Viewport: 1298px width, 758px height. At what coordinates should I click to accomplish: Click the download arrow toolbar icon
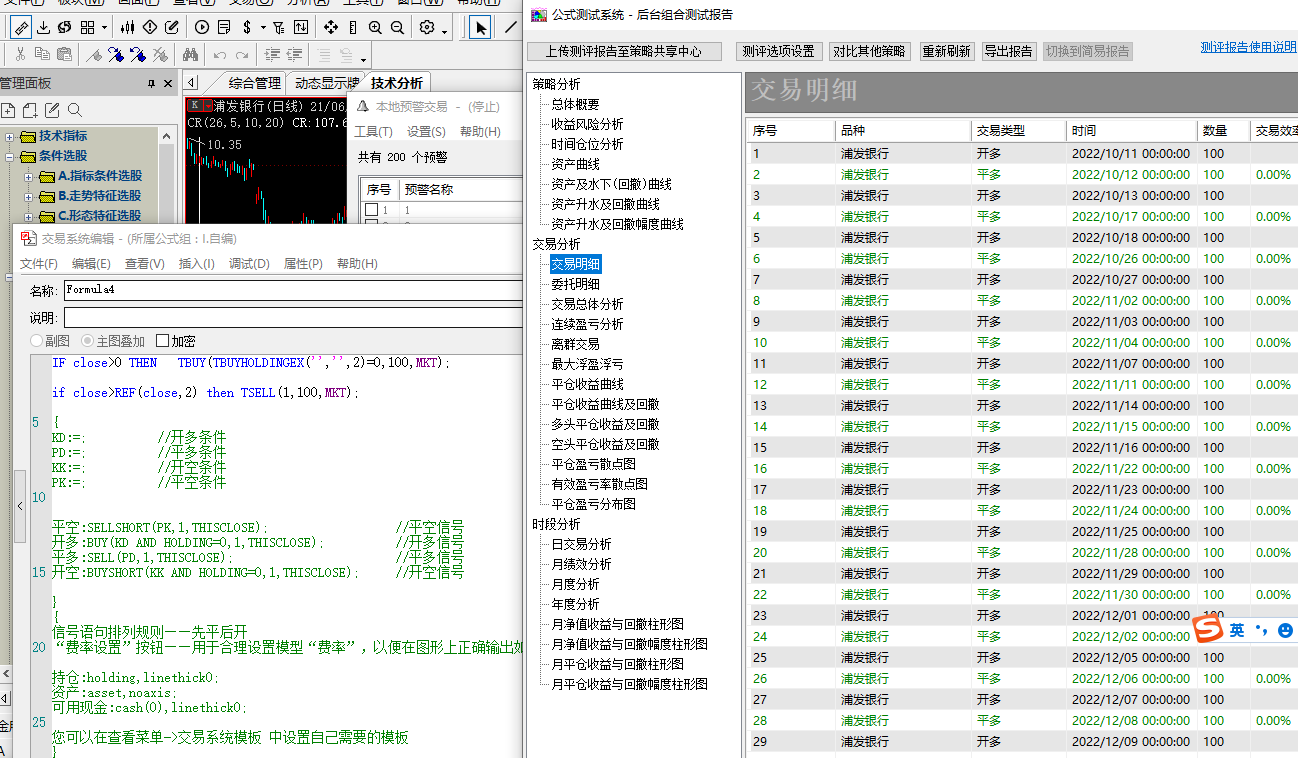pyautogui.click(x=41, y=27)
